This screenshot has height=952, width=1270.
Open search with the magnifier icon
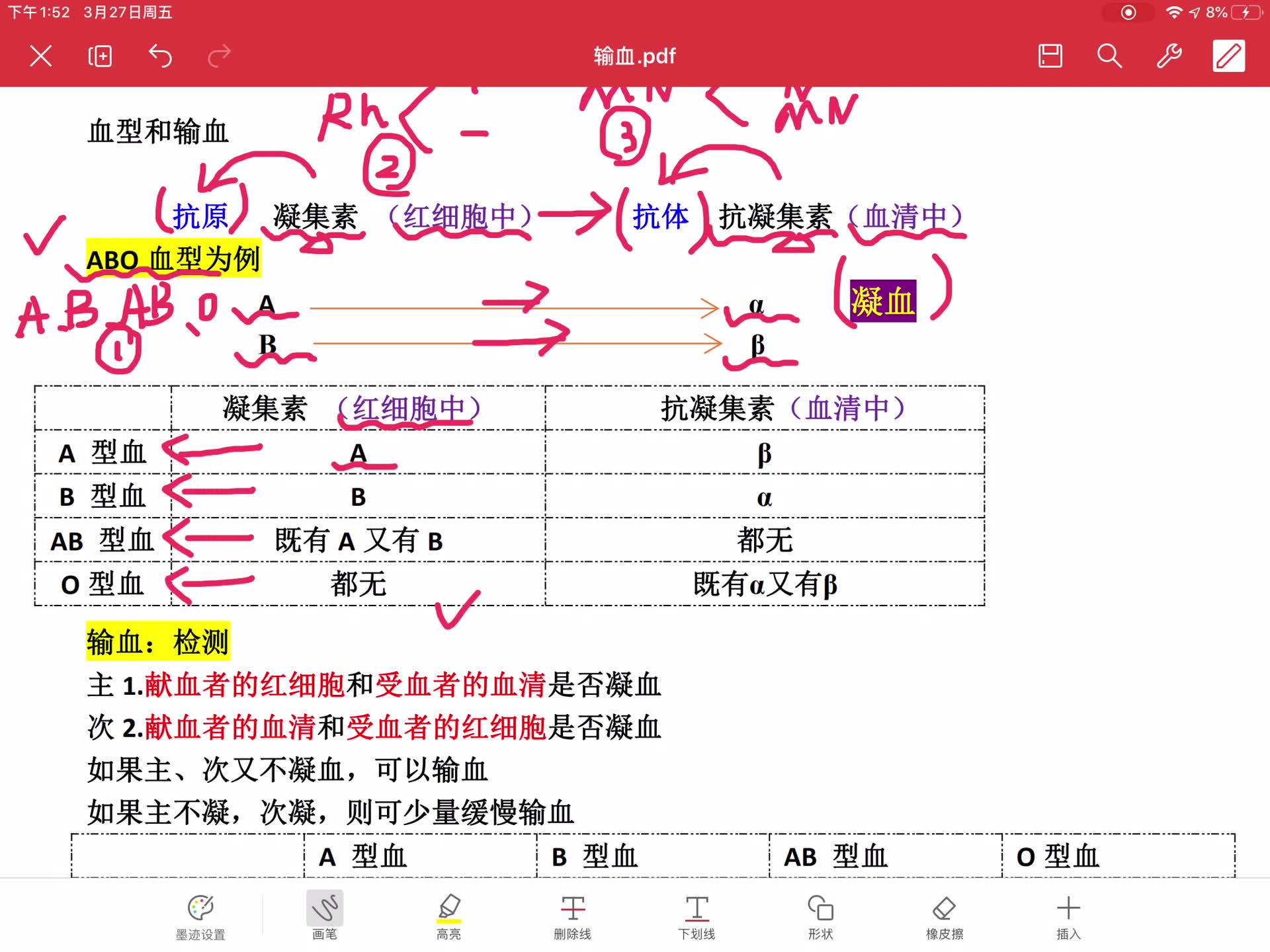(x=1109, y=56)
